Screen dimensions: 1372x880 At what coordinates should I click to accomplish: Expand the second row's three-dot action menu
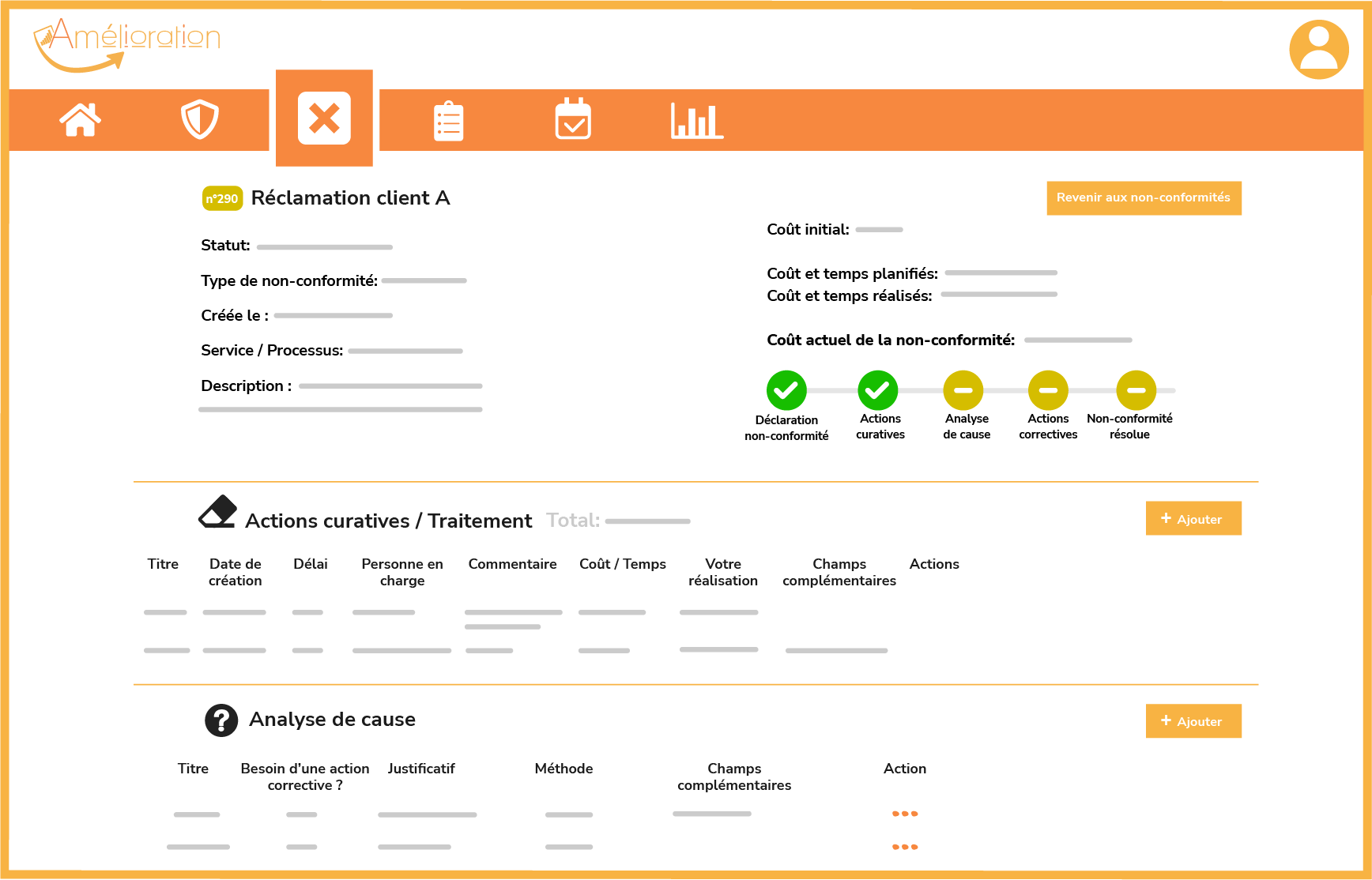pos(905,847)
